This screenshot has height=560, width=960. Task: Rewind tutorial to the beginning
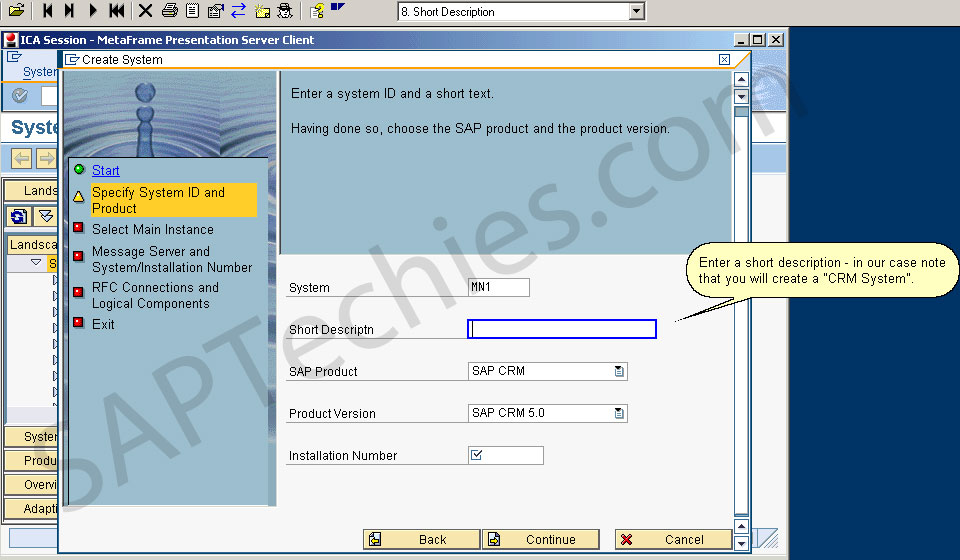(x=116, y=10)
